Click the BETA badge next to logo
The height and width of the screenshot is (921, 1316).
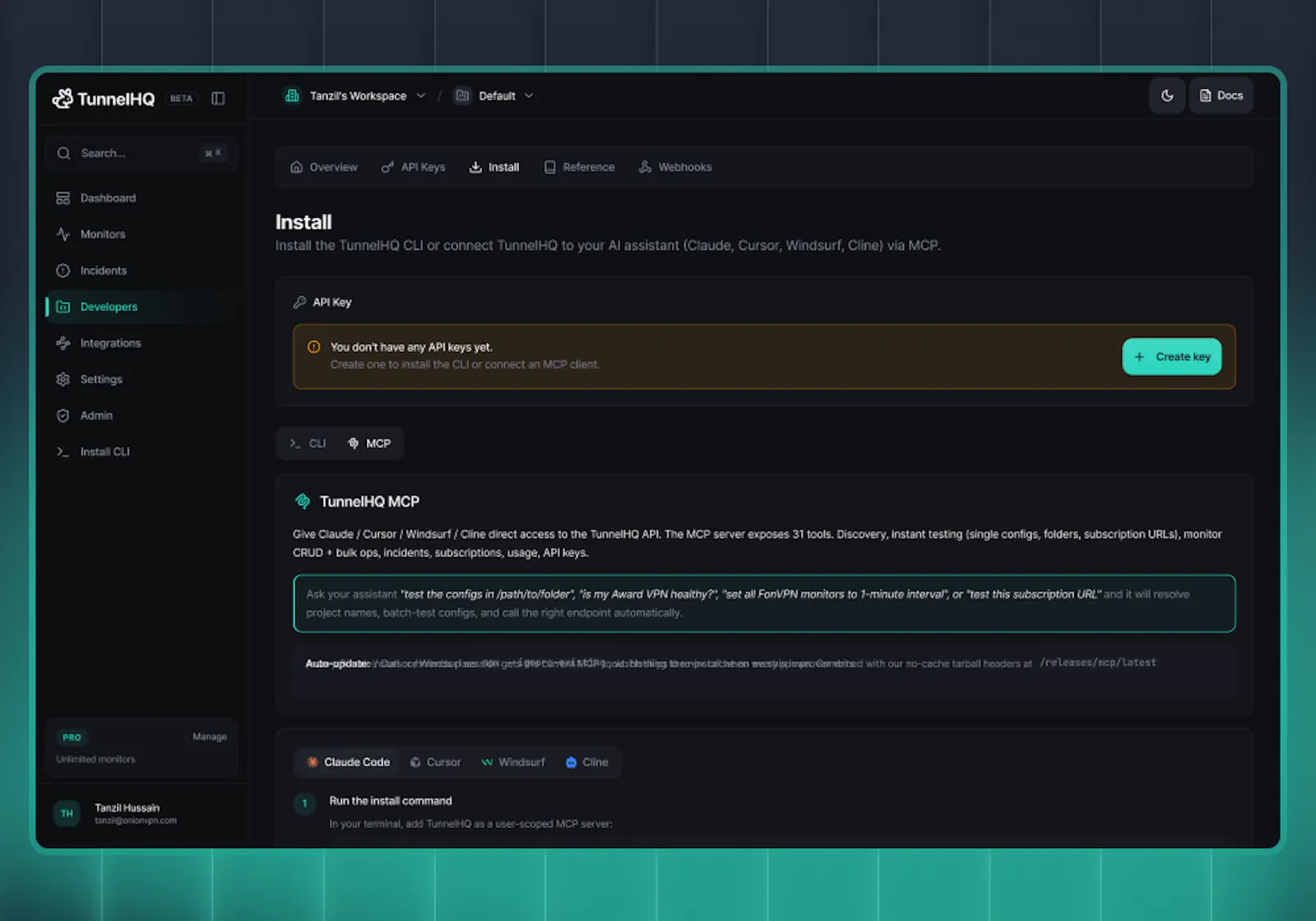click(181, 99)
